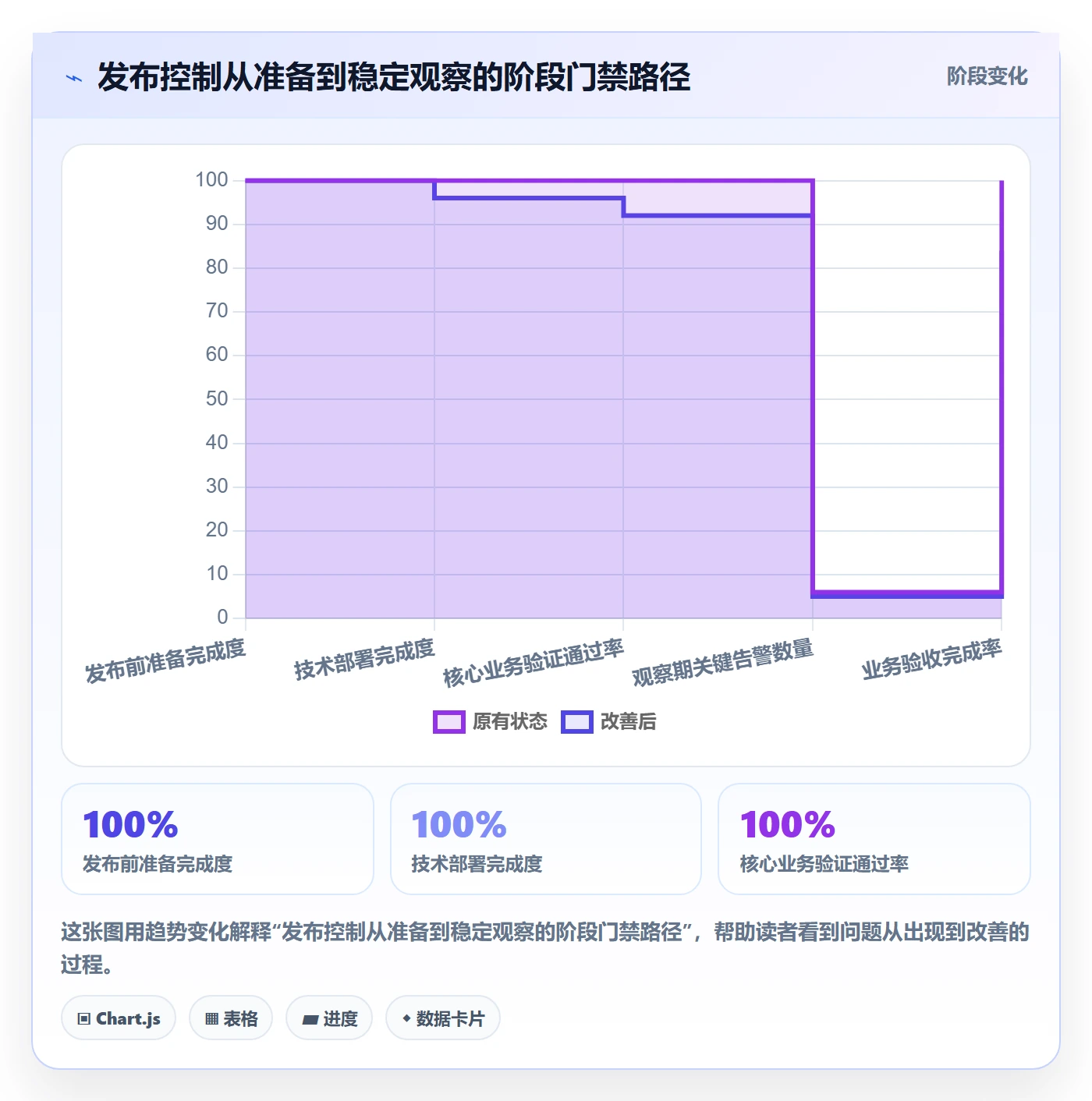The height and width of the screenshot is (1101, 1092).
Task: Click the description paragraph starting 这张图用趋势变化
Action: click(545, 948)
